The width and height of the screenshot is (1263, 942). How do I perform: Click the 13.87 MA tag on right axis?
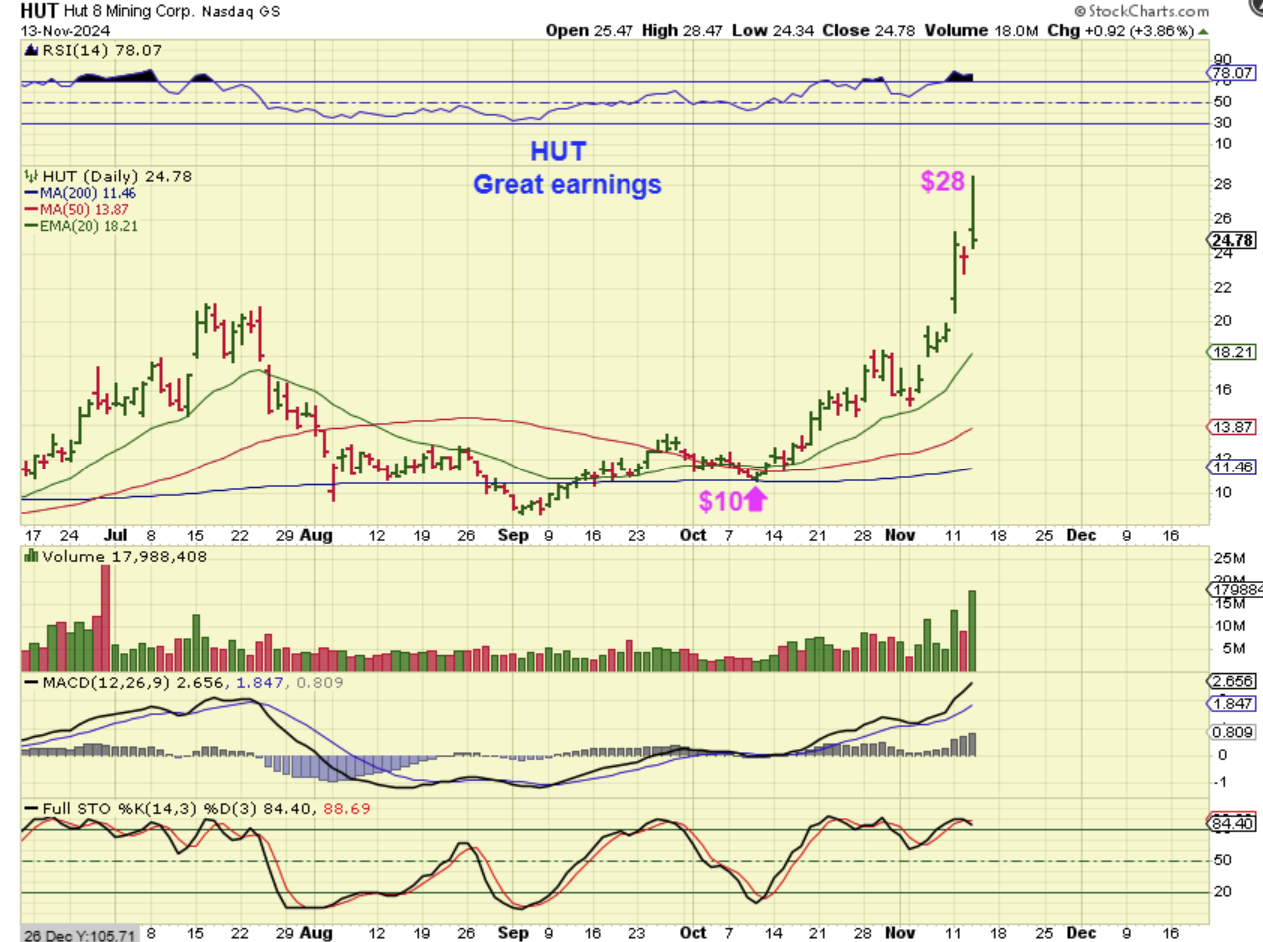coord(1231,426)
